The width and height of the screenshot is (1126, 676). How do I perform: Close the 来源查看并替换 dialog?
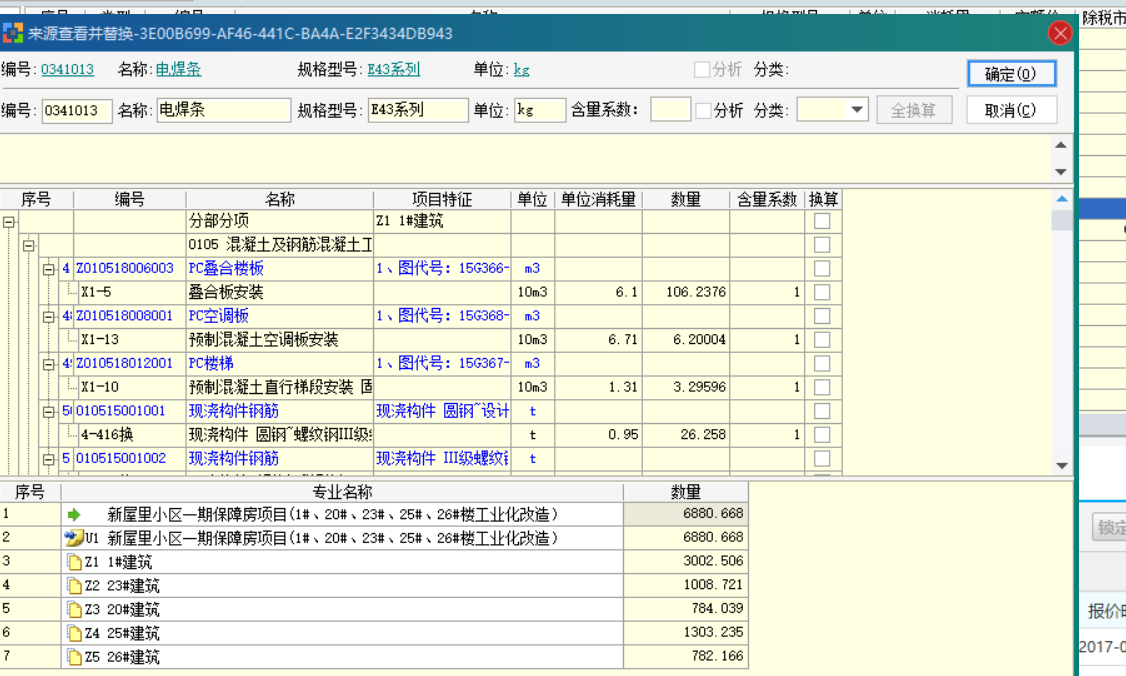(x=1060, y=33)
